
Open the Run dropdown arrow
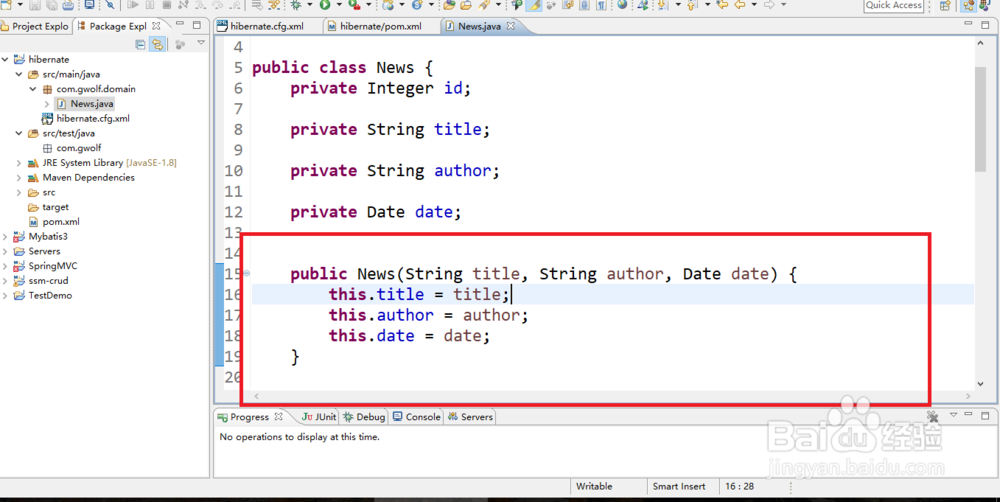pos(339,5)
